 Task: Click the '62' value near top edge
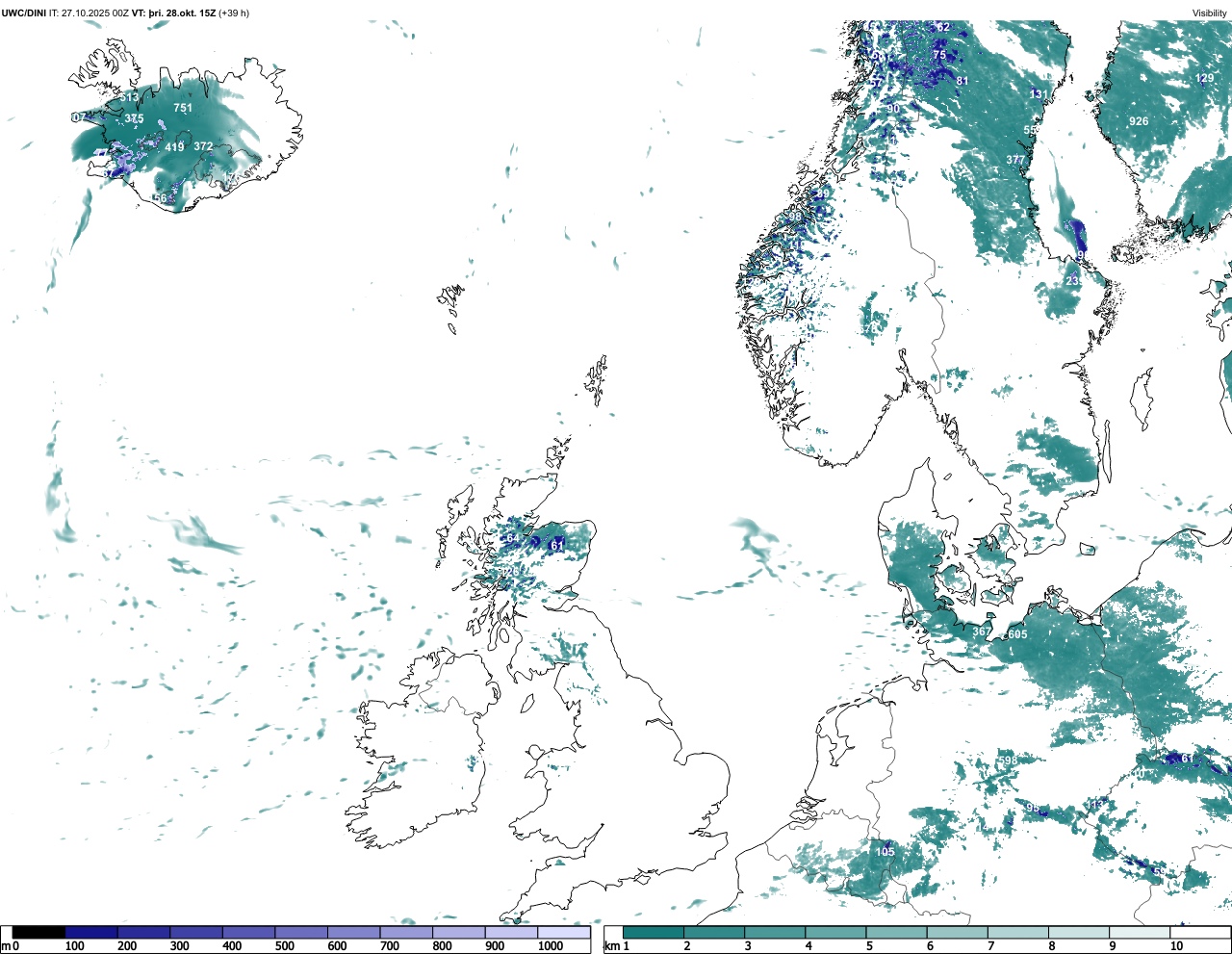tap(943, 27)
